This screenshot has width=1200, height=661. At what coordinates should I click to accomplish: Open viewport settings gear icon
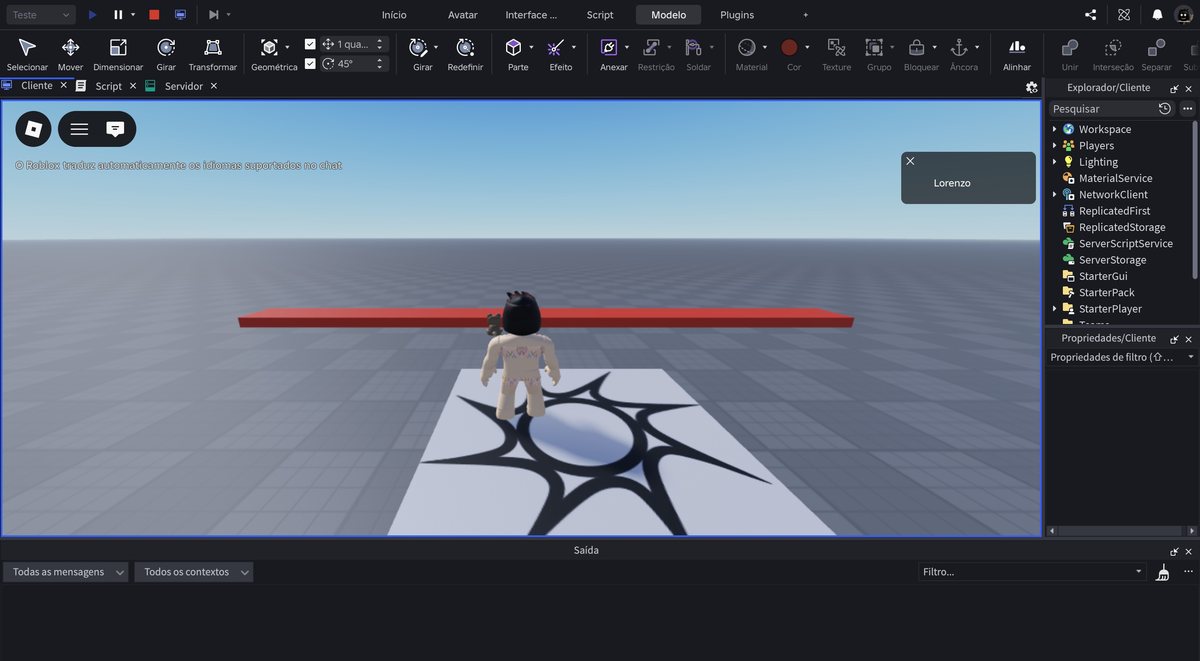click(1032, 87)
